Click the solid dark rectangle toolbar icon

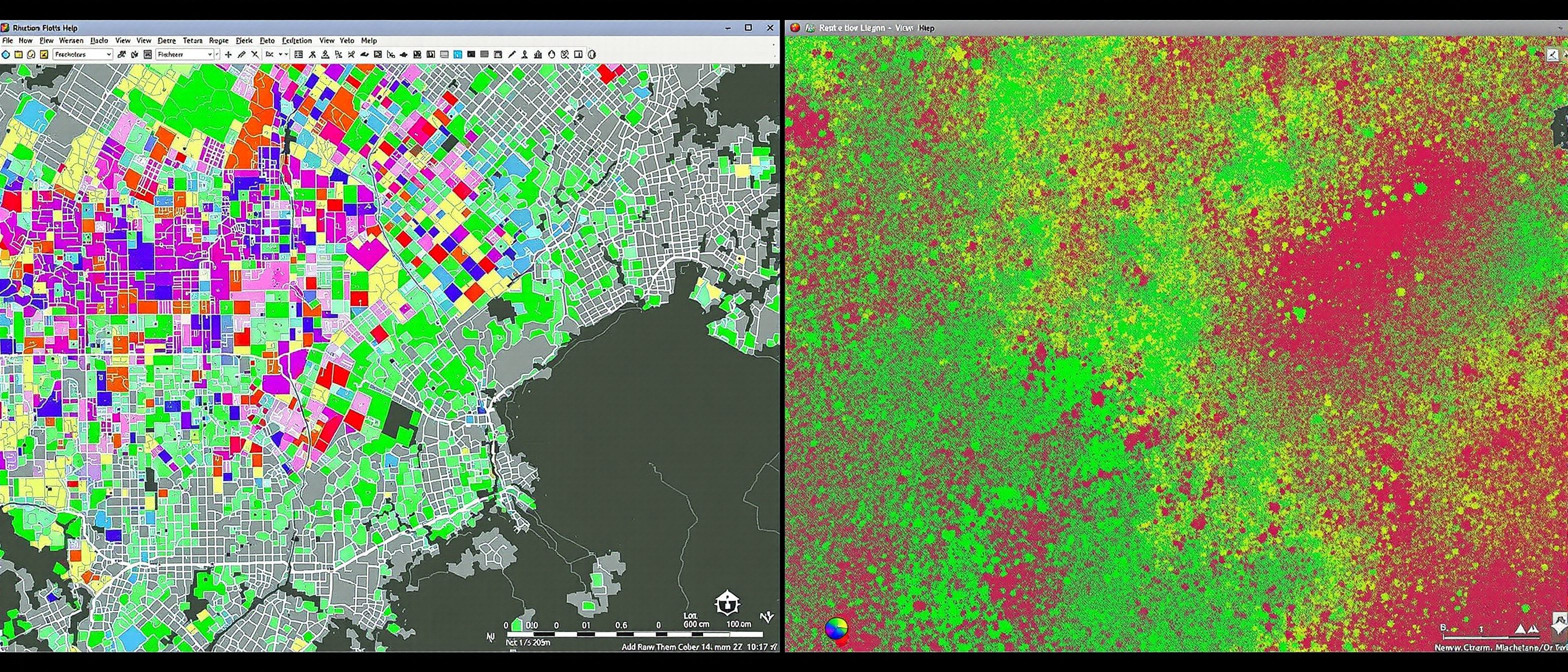click(471, 55)
